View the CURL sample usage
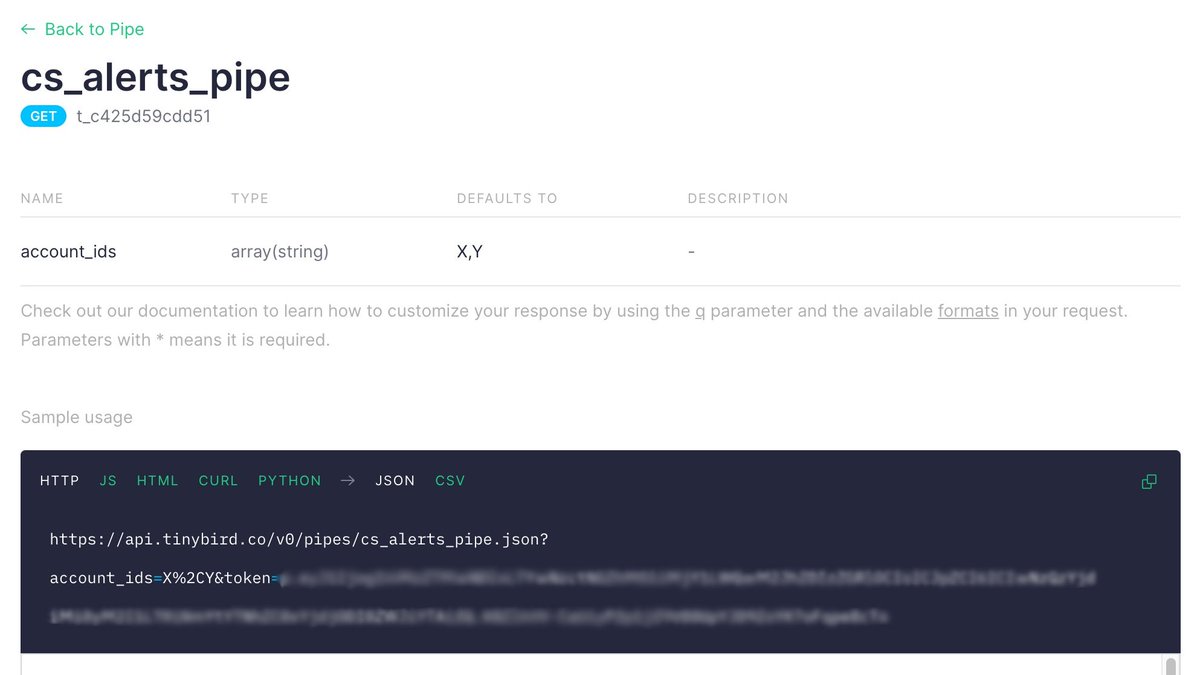The width and height of the screenshot is (1200, 675). [x=218, y=481]
